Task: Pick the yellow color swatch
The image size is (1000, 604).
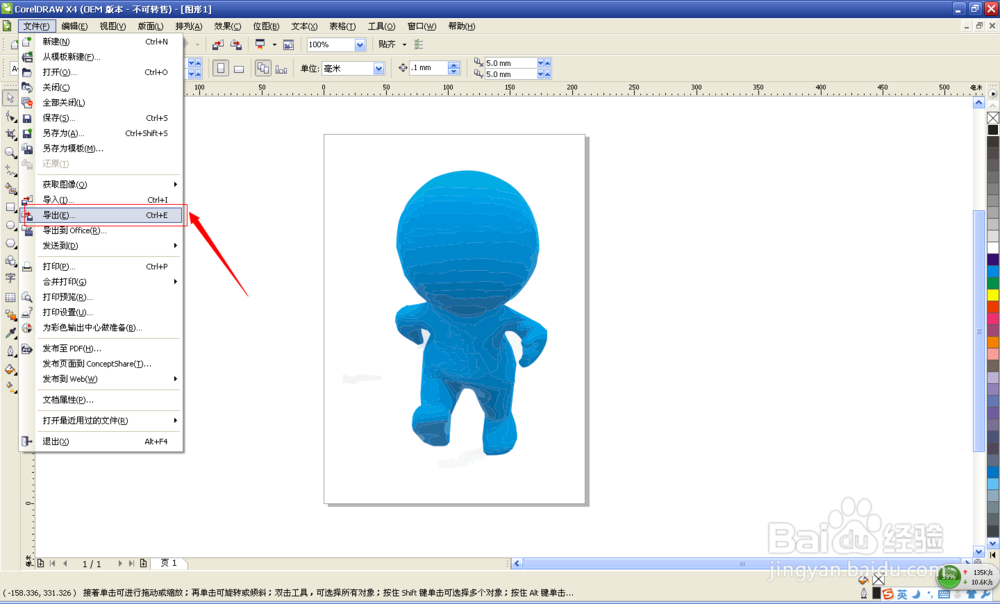Action: click(x=993, y=295)
